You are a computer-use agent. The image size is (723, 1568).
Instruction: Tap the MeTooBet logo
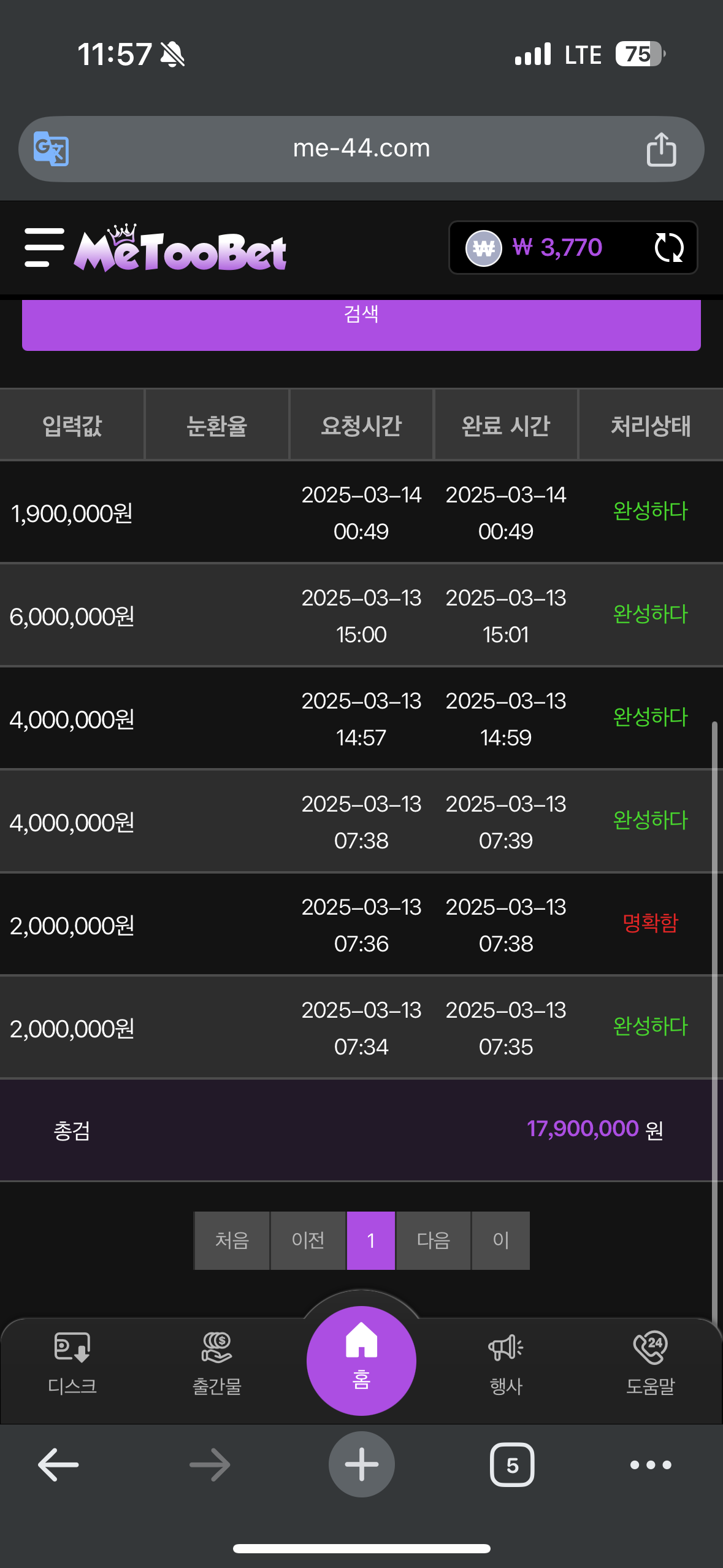click(180, 249)
